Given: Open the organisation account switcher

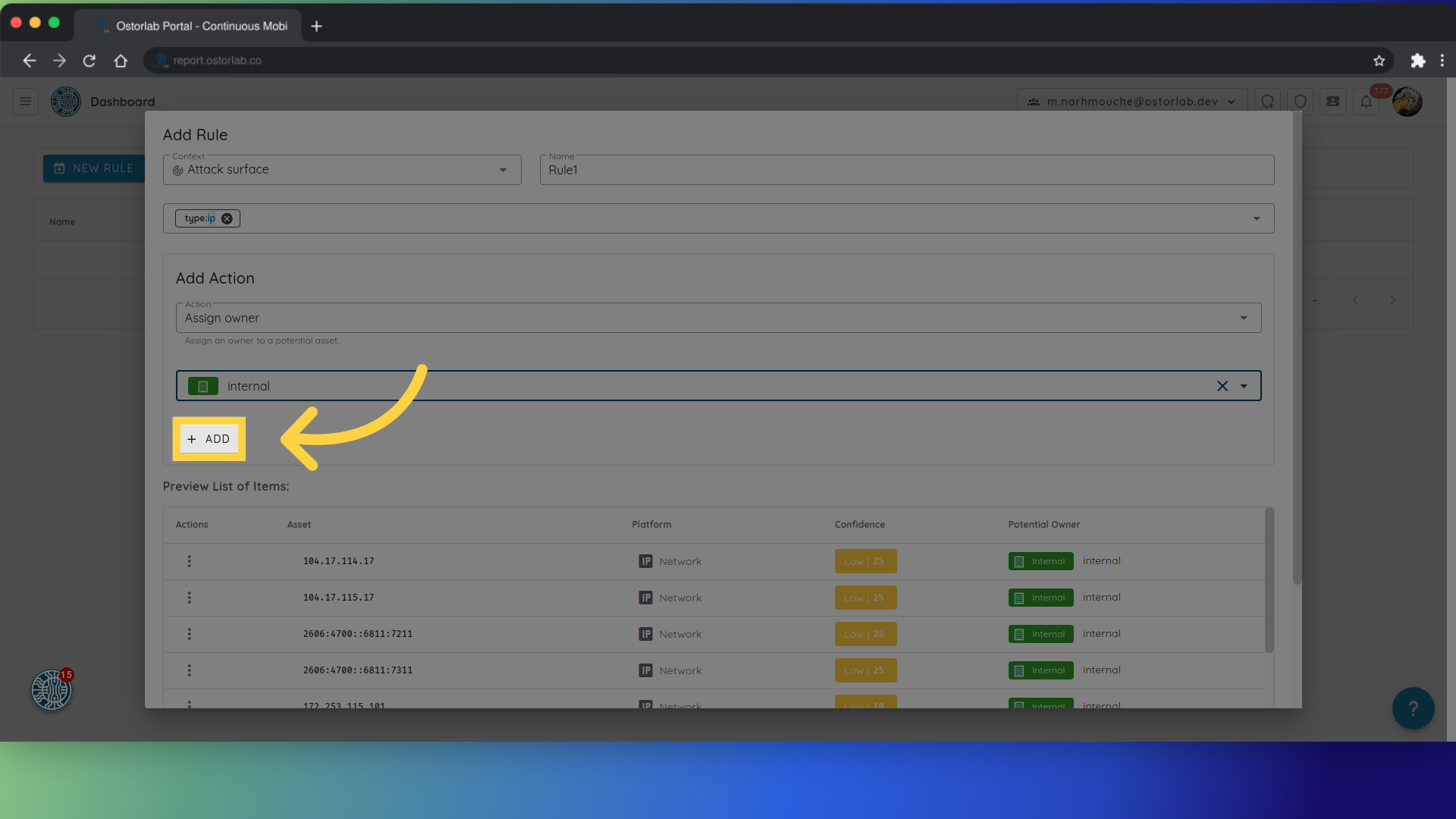Looking at the screenshot, I should (x=1132, y=102).
